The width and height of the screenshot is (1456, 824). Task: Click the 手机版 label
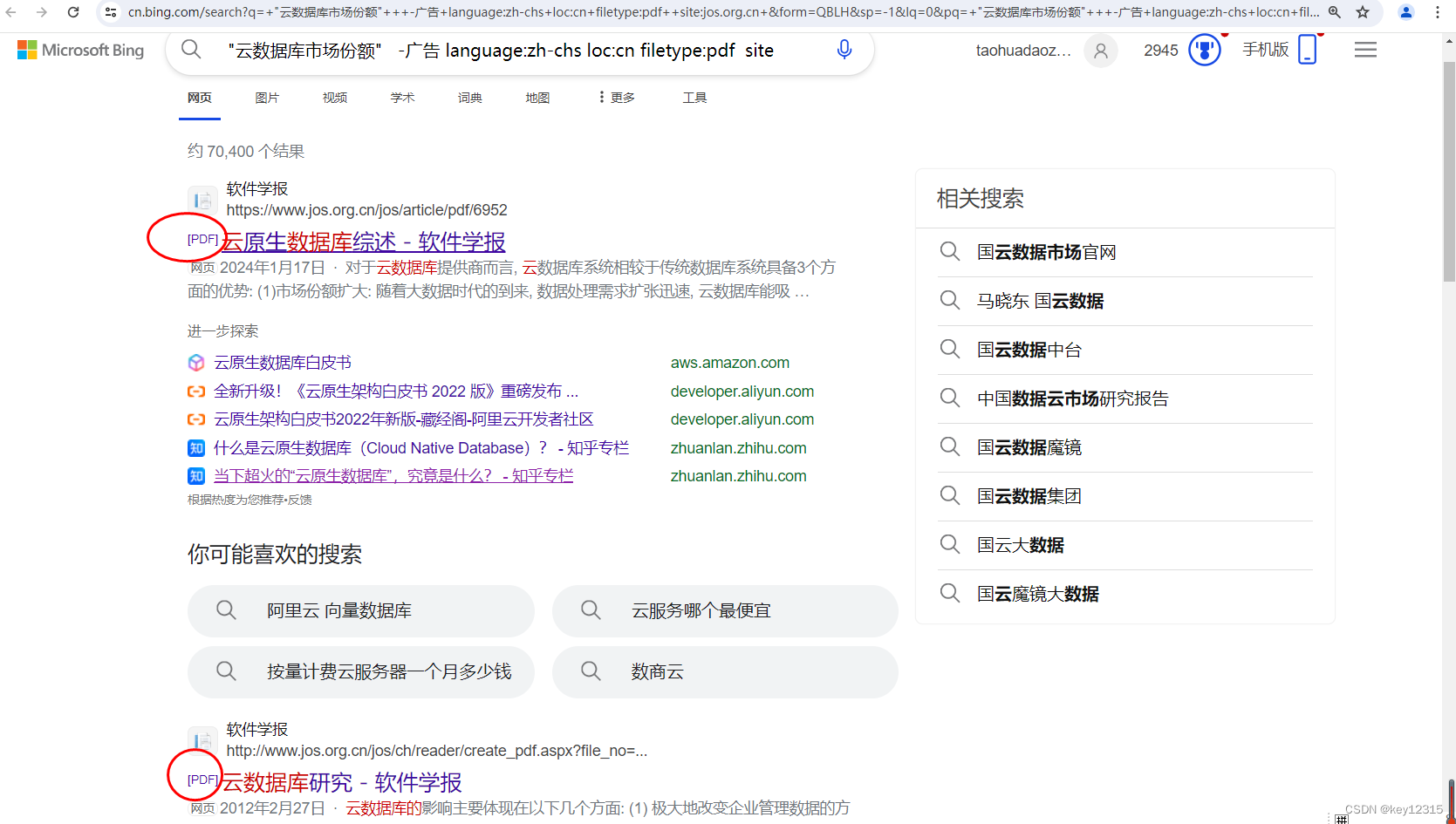click(x=1266, y=50)
